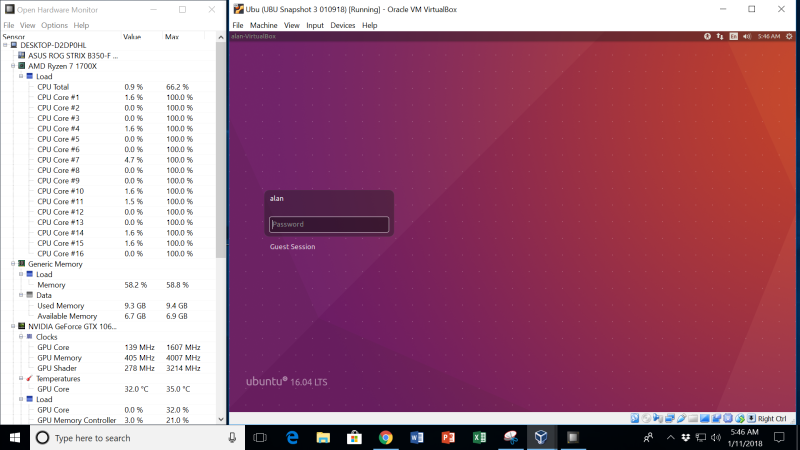Click Guest Session login link
Viewport: 800px width, 450px height.
(292, 246)
